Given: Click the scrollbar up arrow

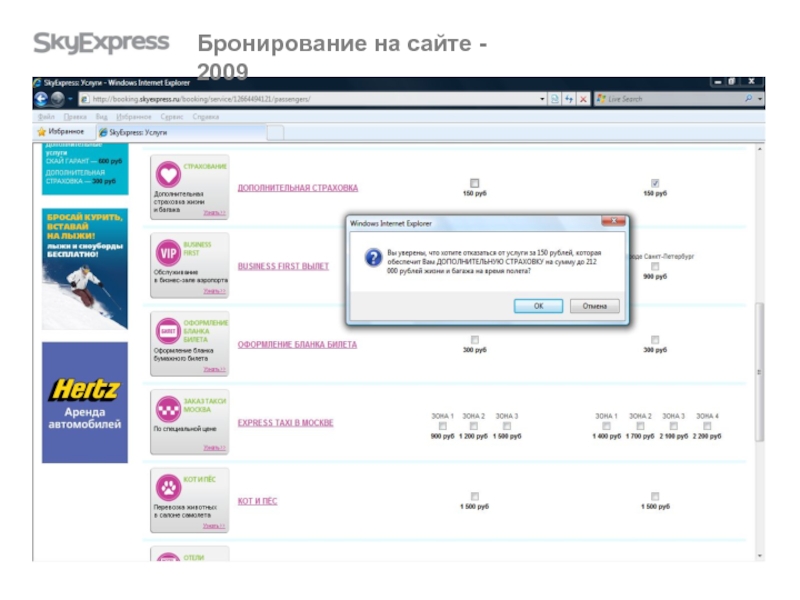Looking at the screenshot, I should pyautogui.click(x=760, y=149).
